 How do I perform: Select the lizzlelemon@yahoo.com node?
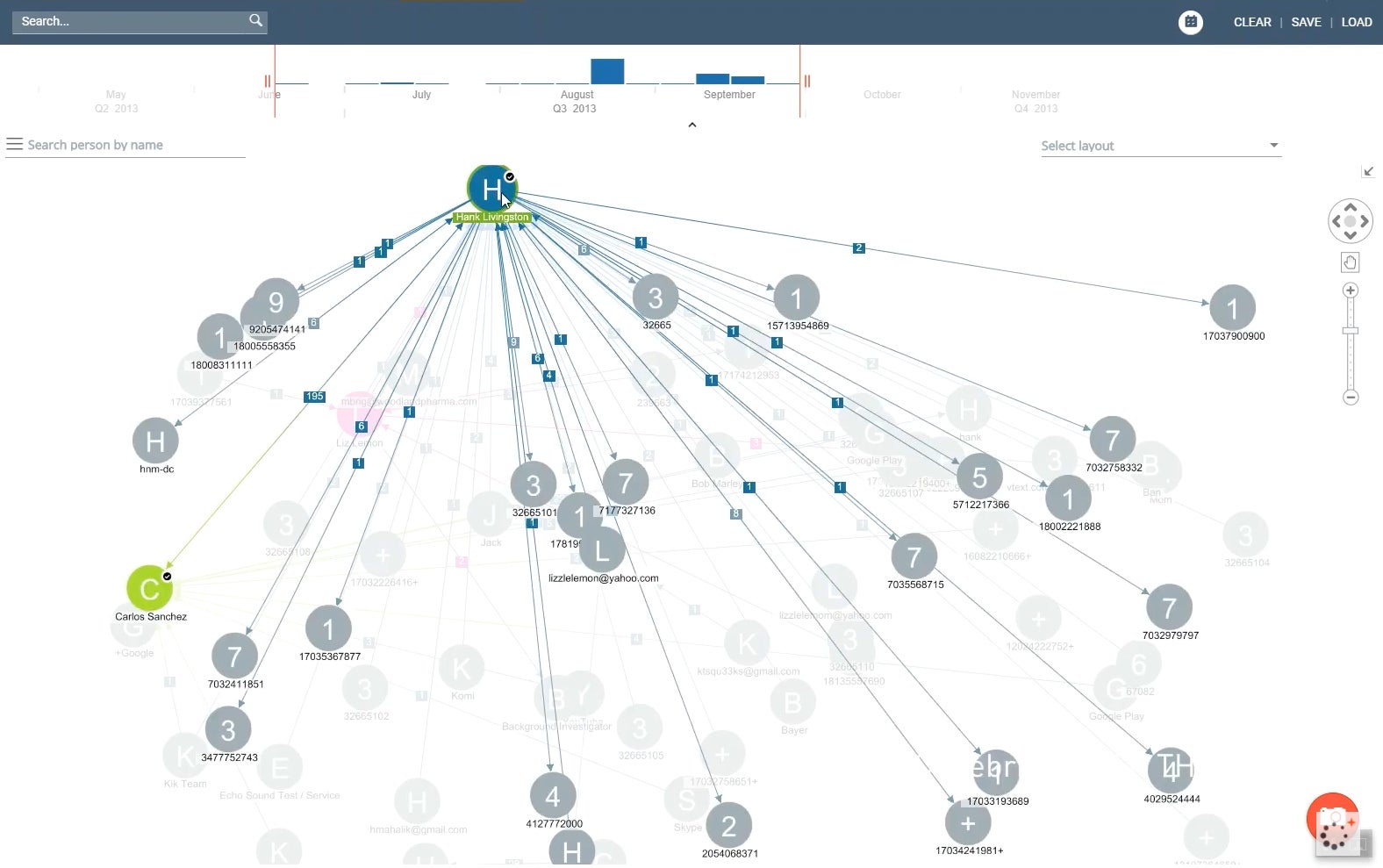click(602, 551)
